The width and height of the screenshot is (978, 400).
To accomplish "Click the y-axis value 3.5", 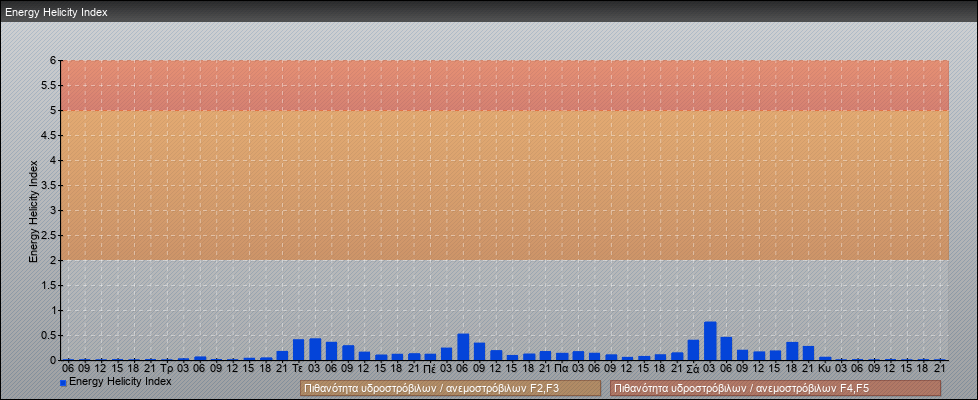I will point(49,185).
